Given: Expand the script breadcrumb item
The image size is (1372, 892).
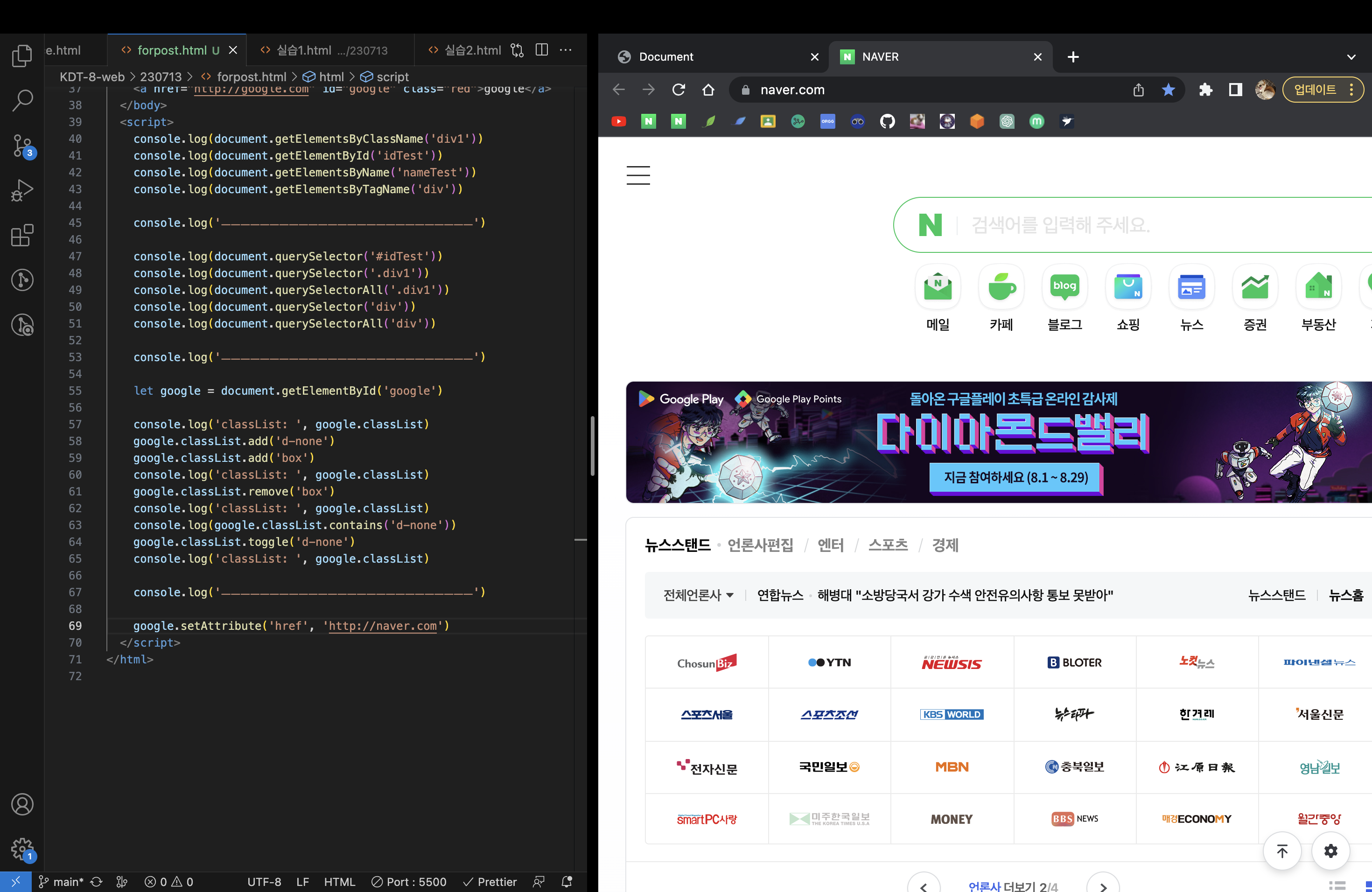Looking at the screenshot, I should click(385, 77).
